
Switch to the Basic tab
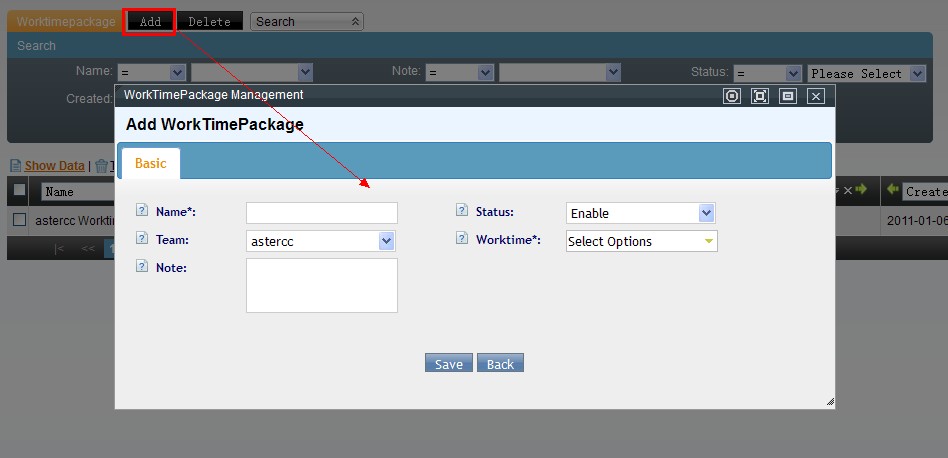(x=151, y=163)
